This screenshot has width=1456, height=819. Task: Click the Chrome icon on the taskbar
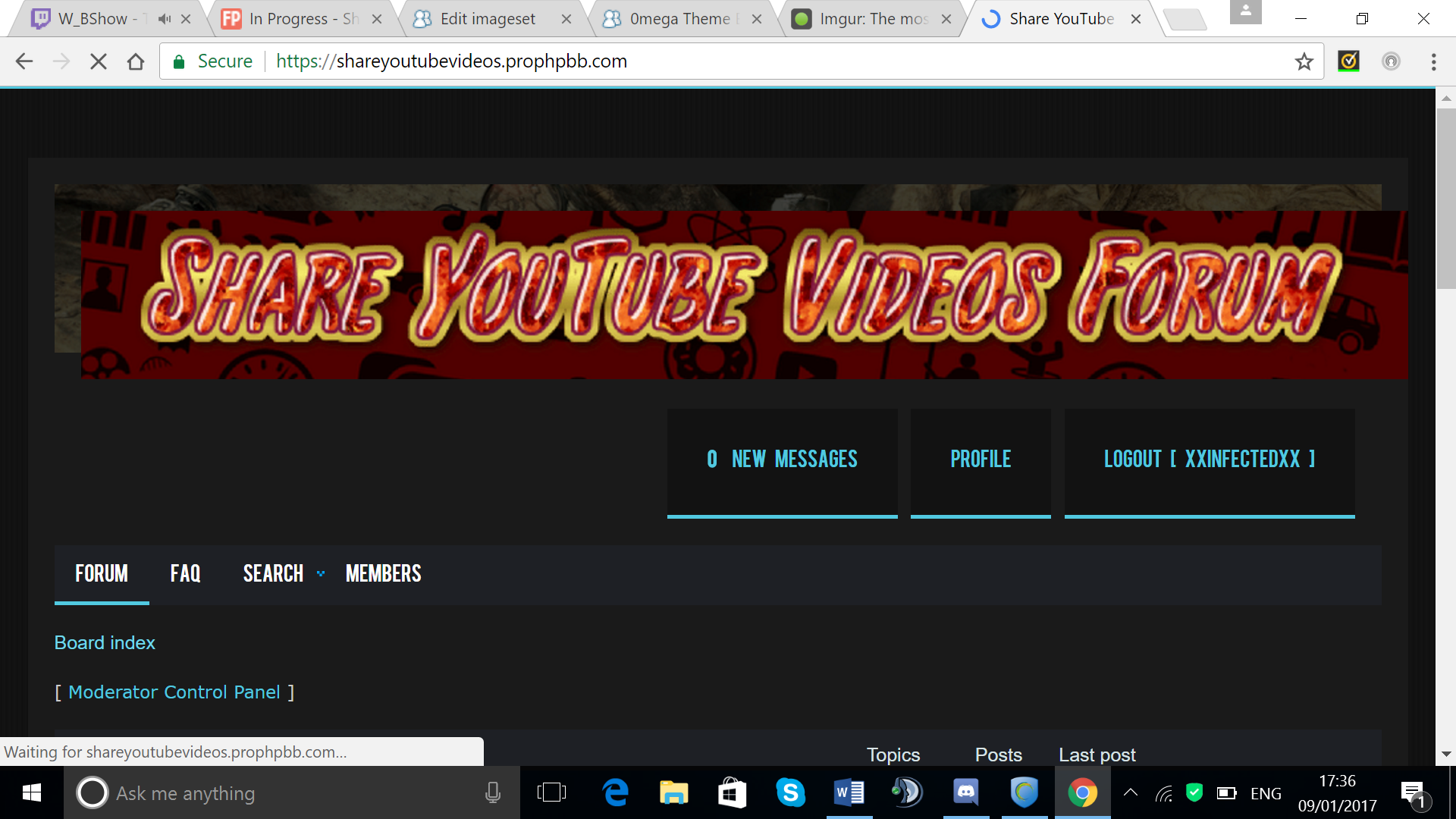coord(1083,792)
